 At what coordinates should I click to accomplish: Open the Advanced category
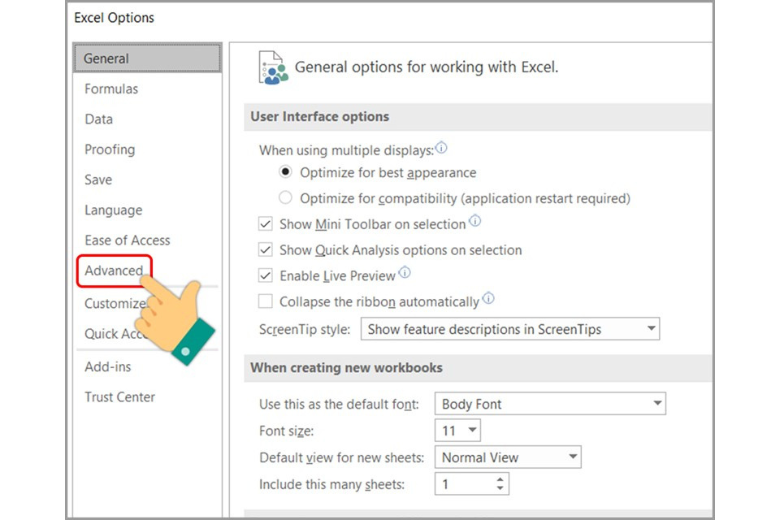coord(114,271)
